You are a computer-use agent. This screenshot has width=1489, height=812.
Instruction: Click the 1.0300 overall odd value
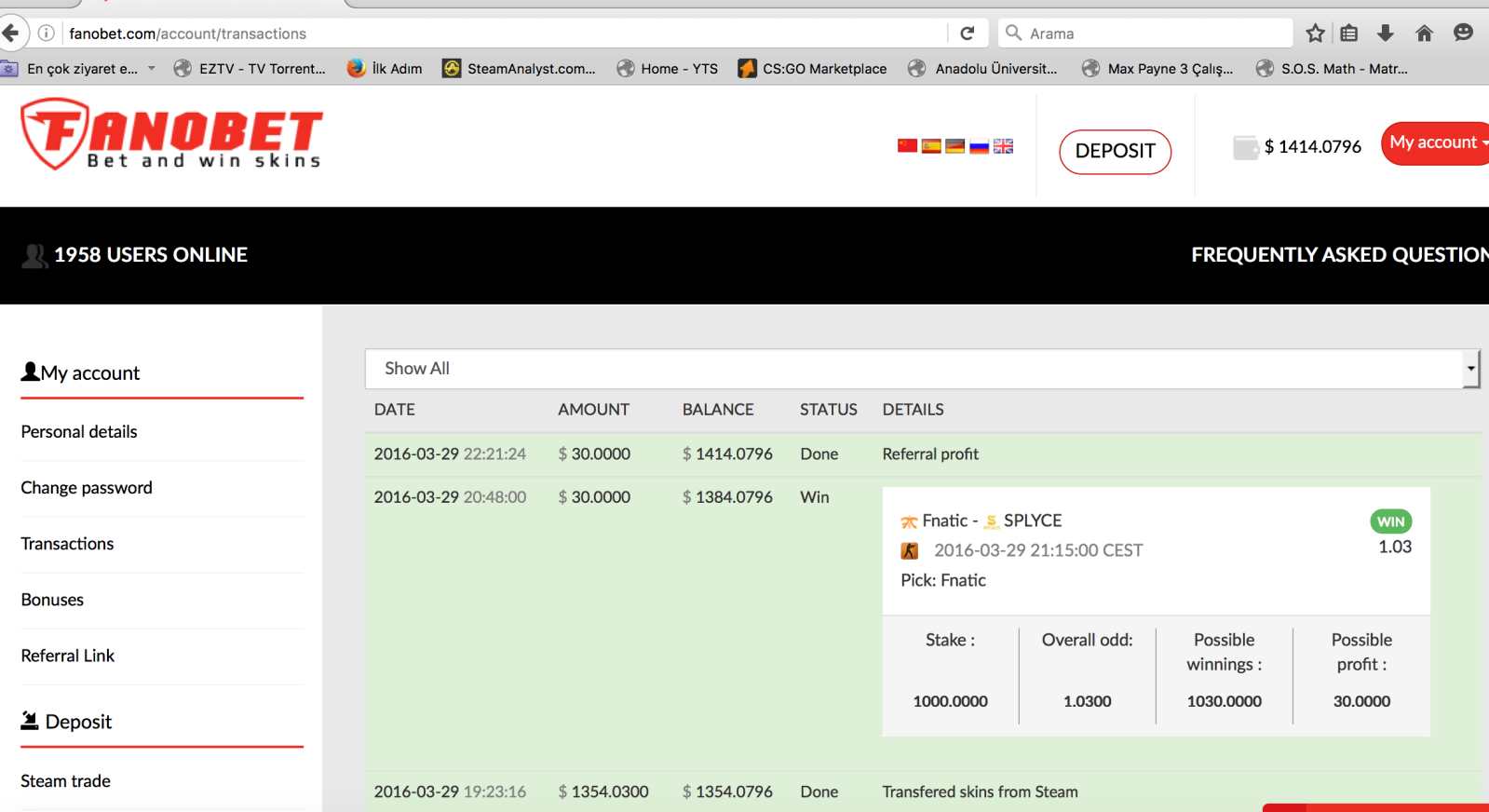1087,702
